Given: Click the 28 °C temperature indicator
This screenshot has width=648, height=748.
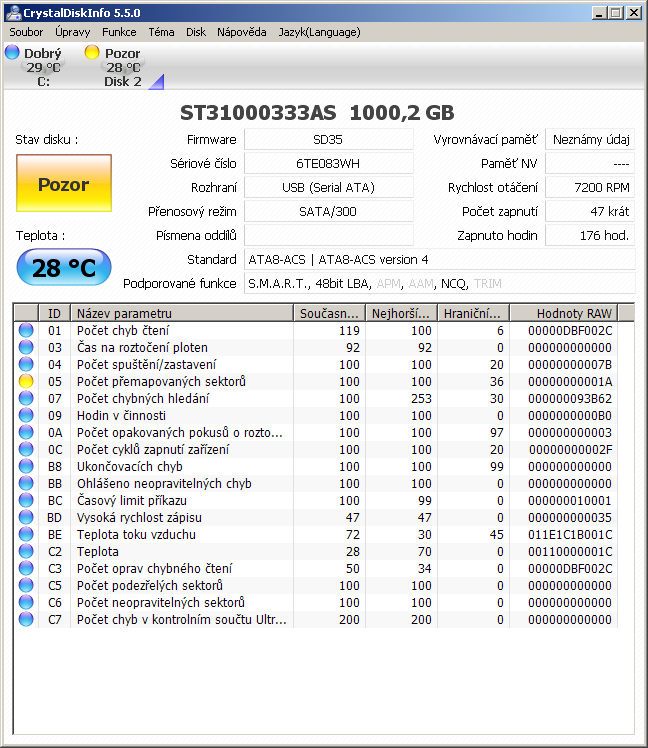Looking at the screenshot, I should click(x=64, y=267).
